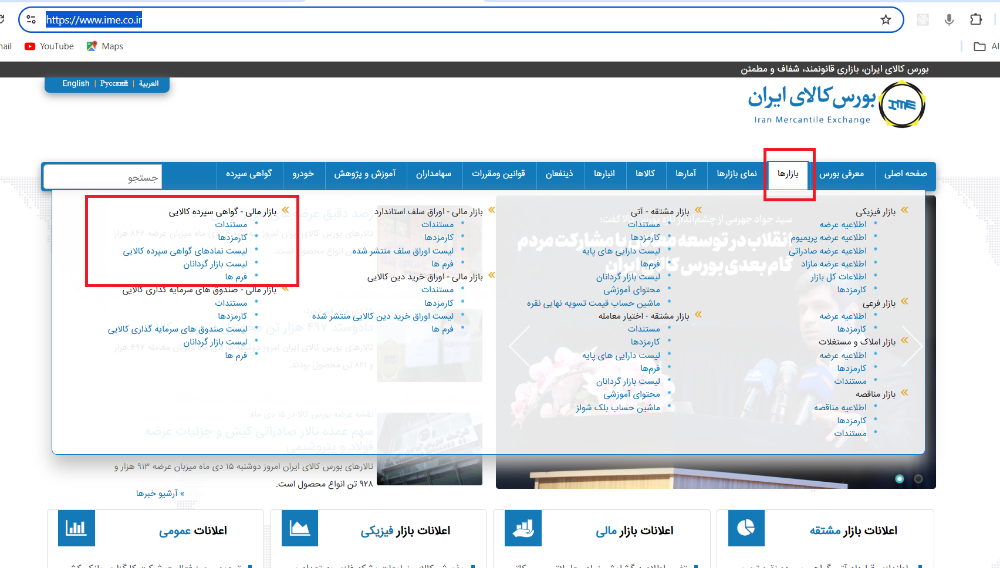Open لیست اوراق سلف منتشر شده link
1000x568 pixels.
pos(403,251)
